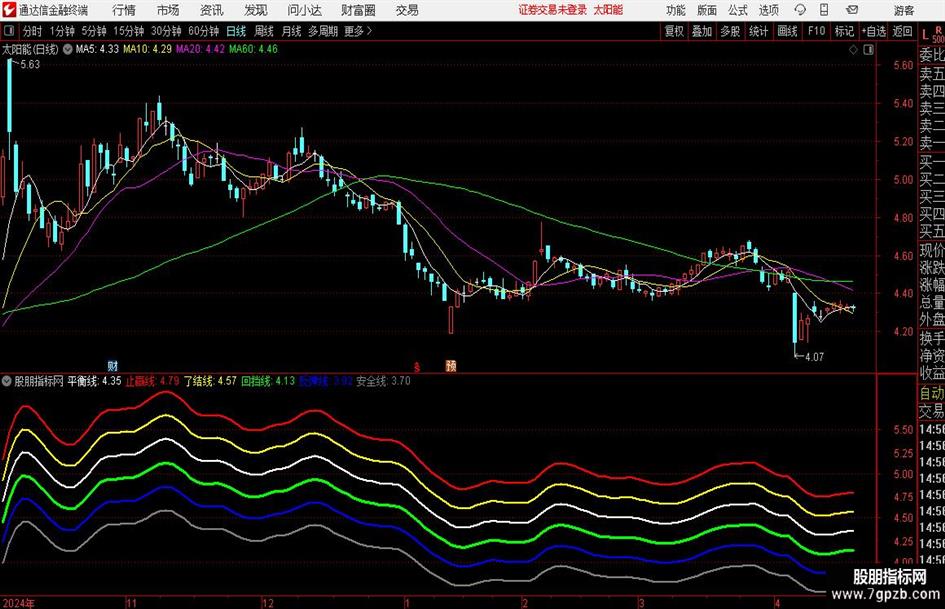Open F10 company info
The width and height of the screenshot is (945, 609).
[x=816, y=31]
